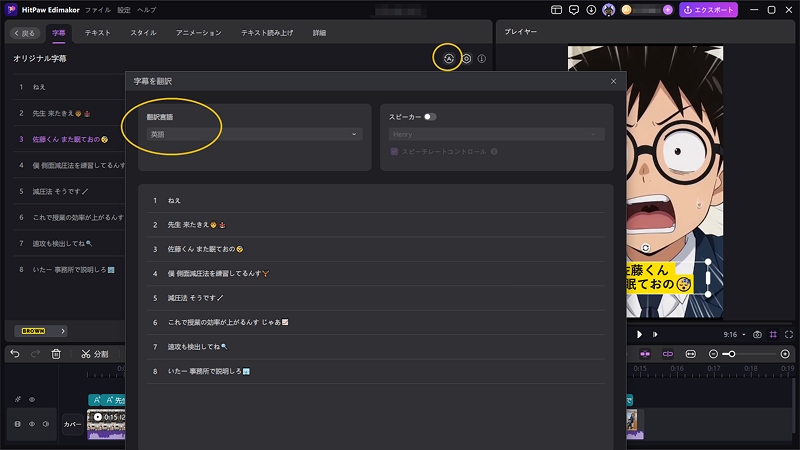Toggle the スピーチレートコントロール checkbox
The height and width of the screenshot is (450, 800).
(394, 152)
